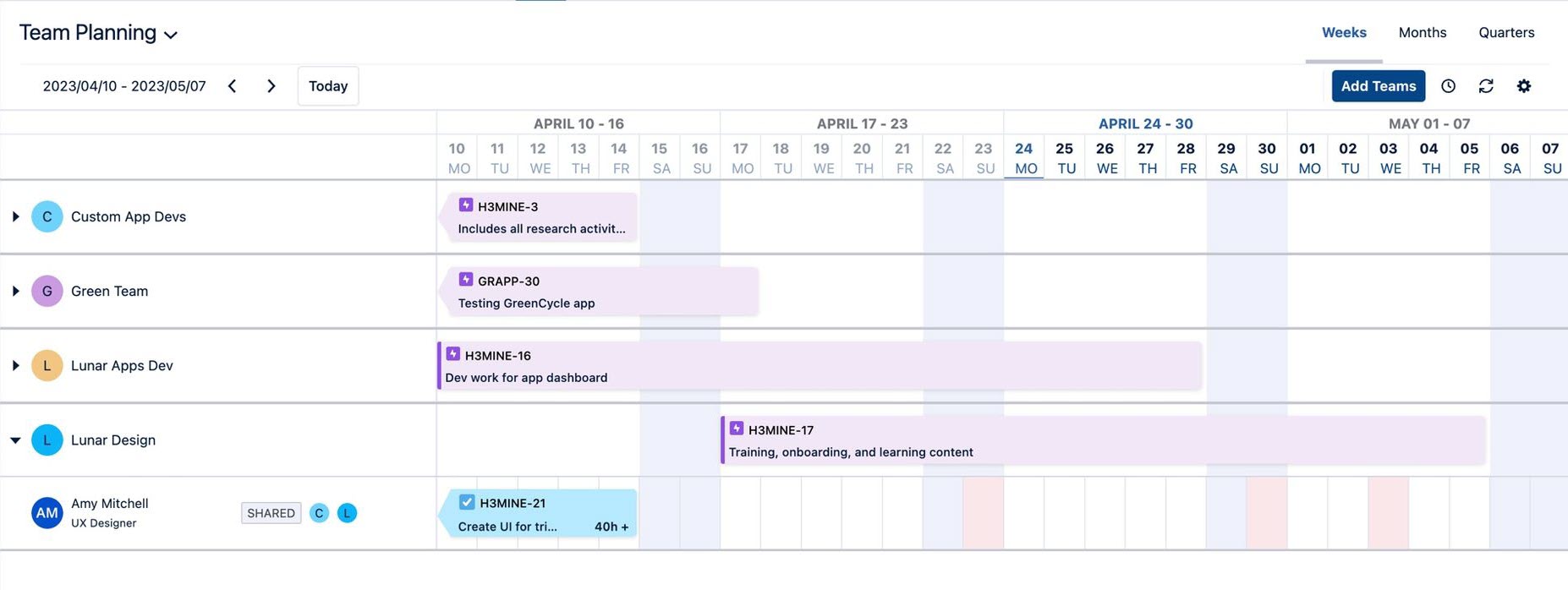
Task: Click Amy Mitchell's AM avatar
Action: pos(47,513)
